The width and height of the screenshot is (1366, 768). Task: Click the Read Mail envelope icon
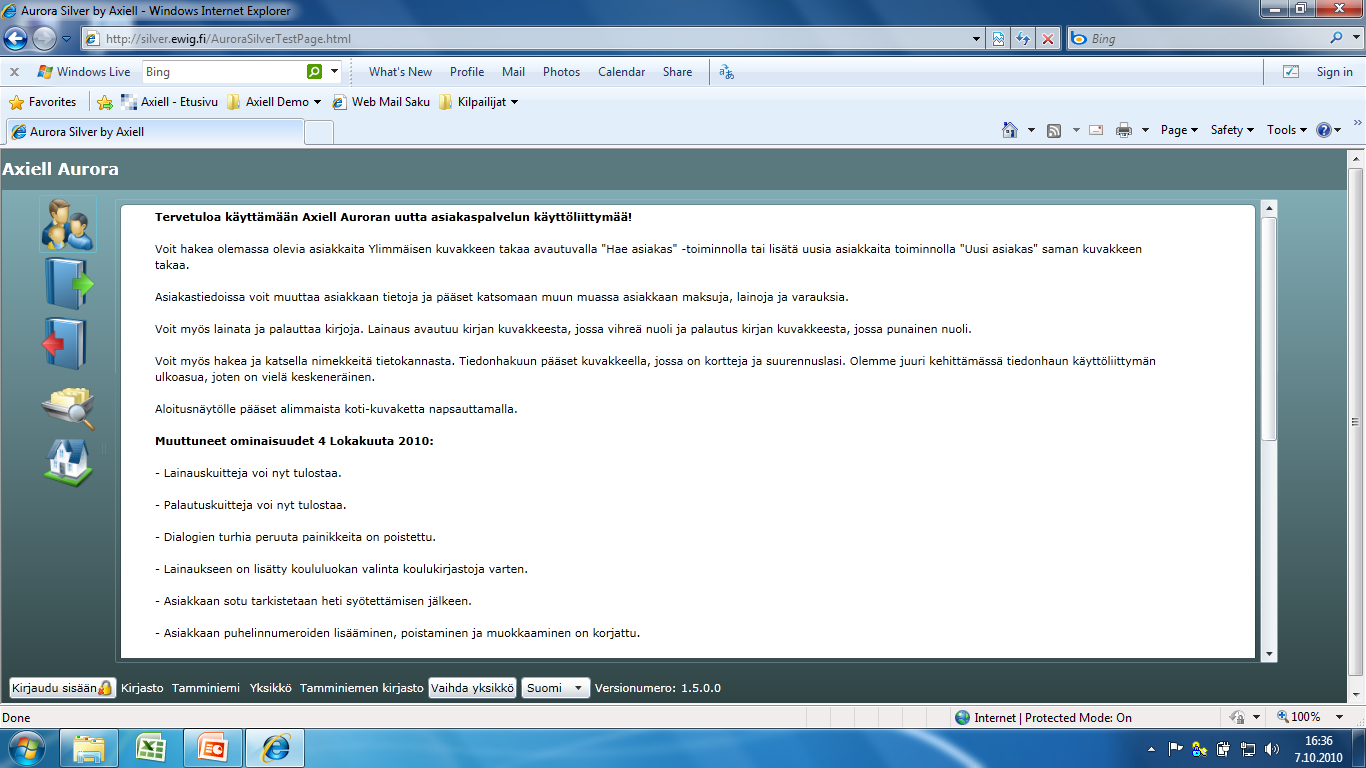(1096, 130)
